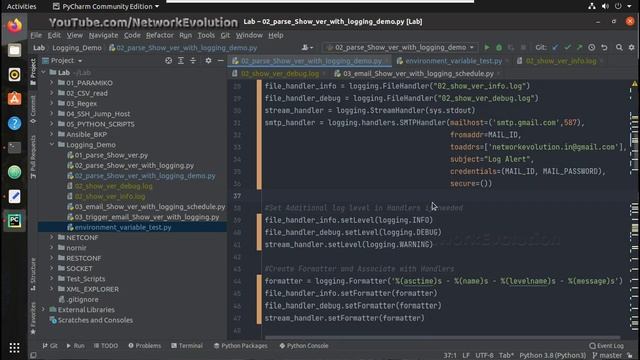Open the user account icon dropdown in toolbar
The width and height of the screenshot is (640, 360).
pos(307,47)
